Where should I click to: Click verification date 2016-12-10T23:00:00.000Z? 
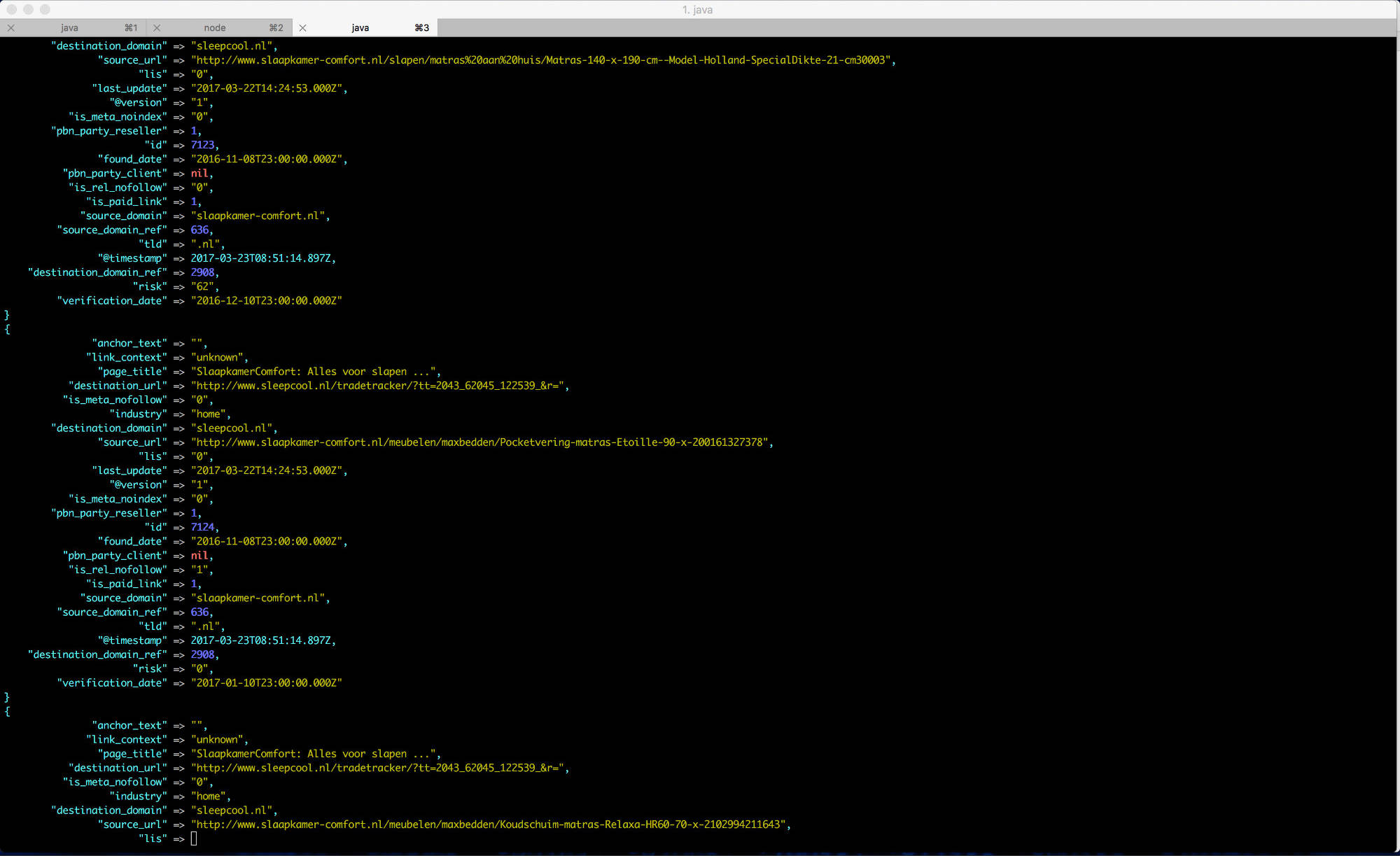coord(267,300)
